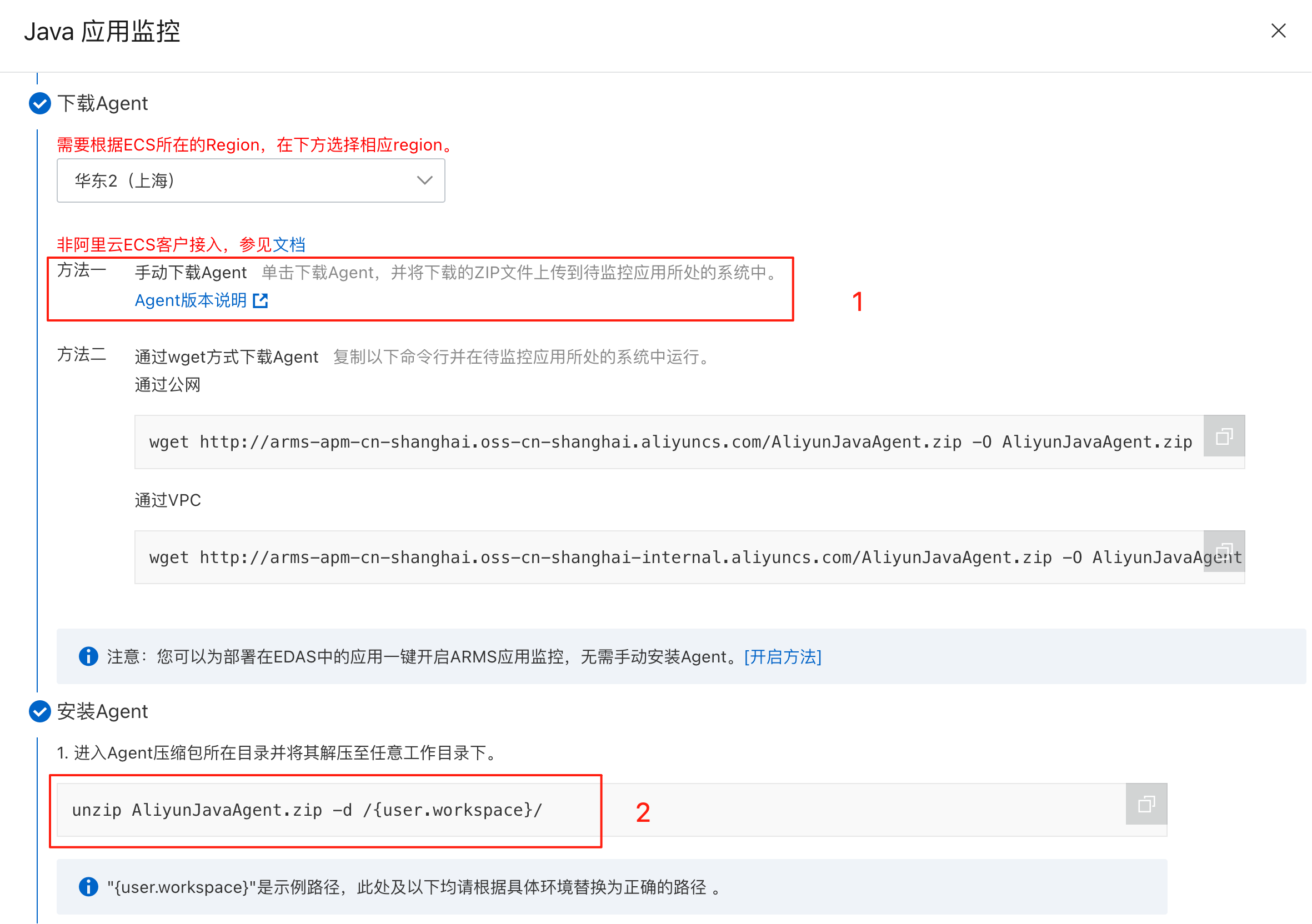Open the 华东2（上海）region dropdown

251,180
